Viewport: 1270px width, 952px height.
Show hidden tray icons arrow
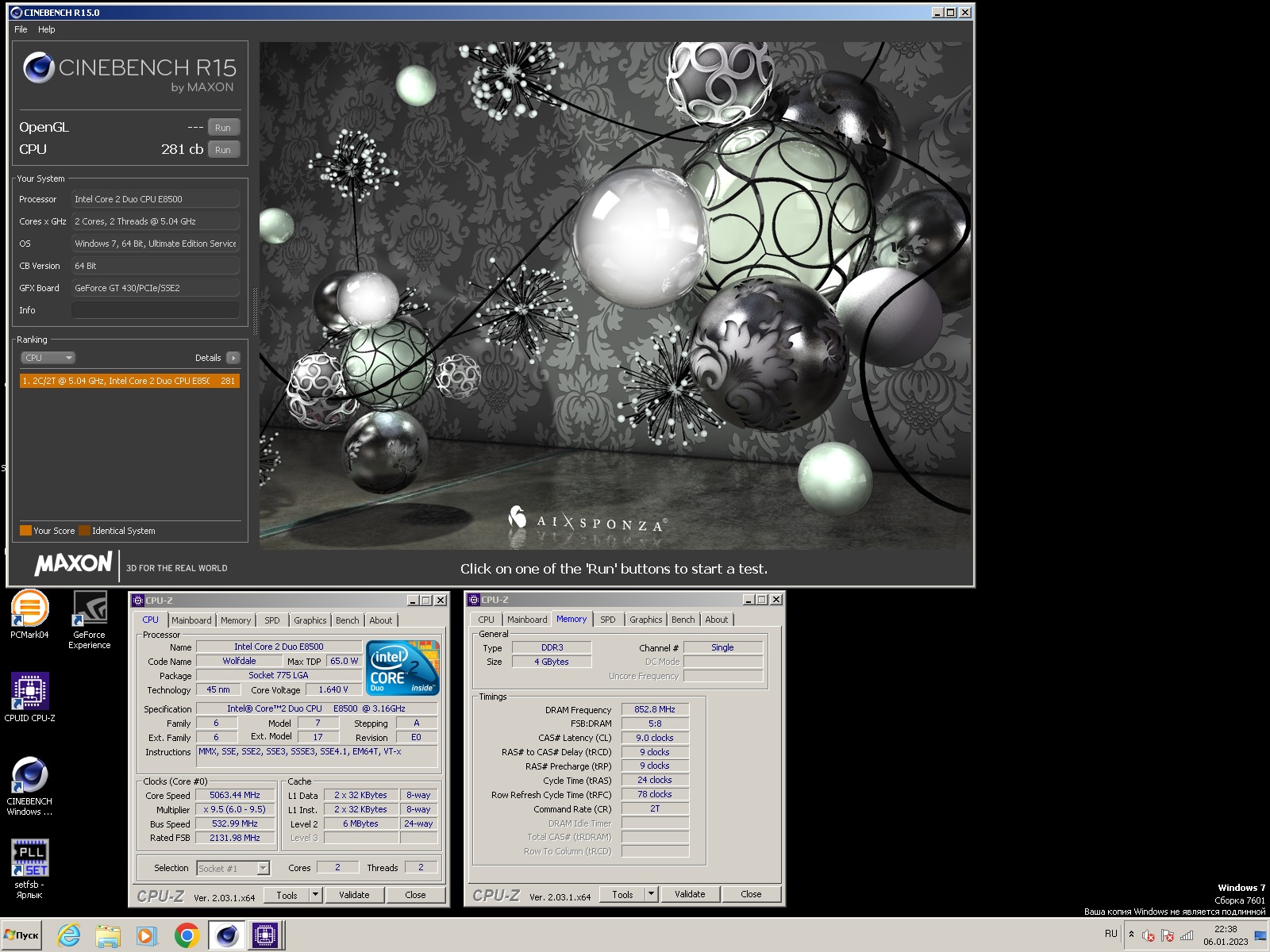point(1131,935)
